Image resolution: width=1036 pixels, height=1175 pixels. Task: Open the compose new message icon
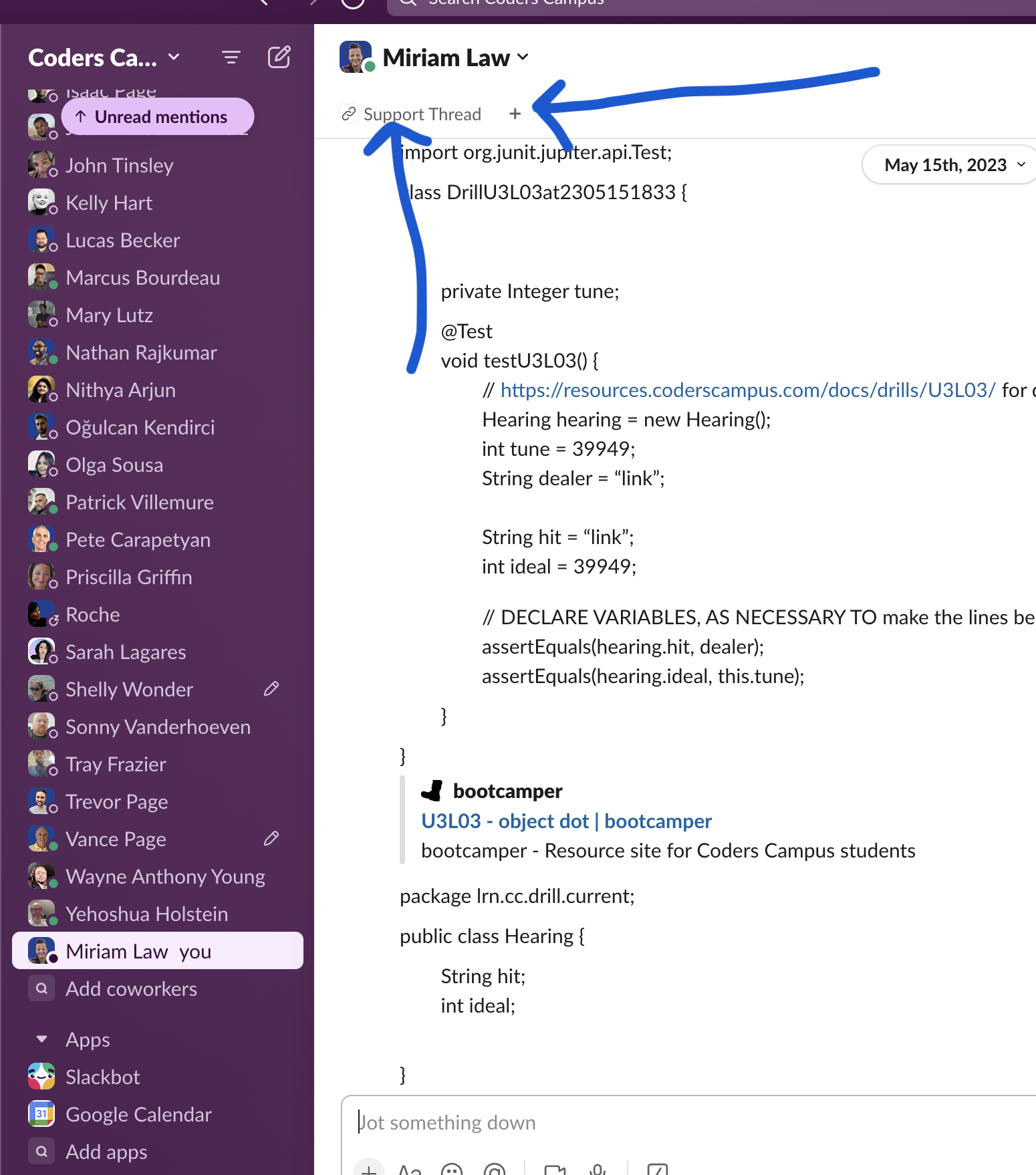pyautogui.click(x=279, y=57)
